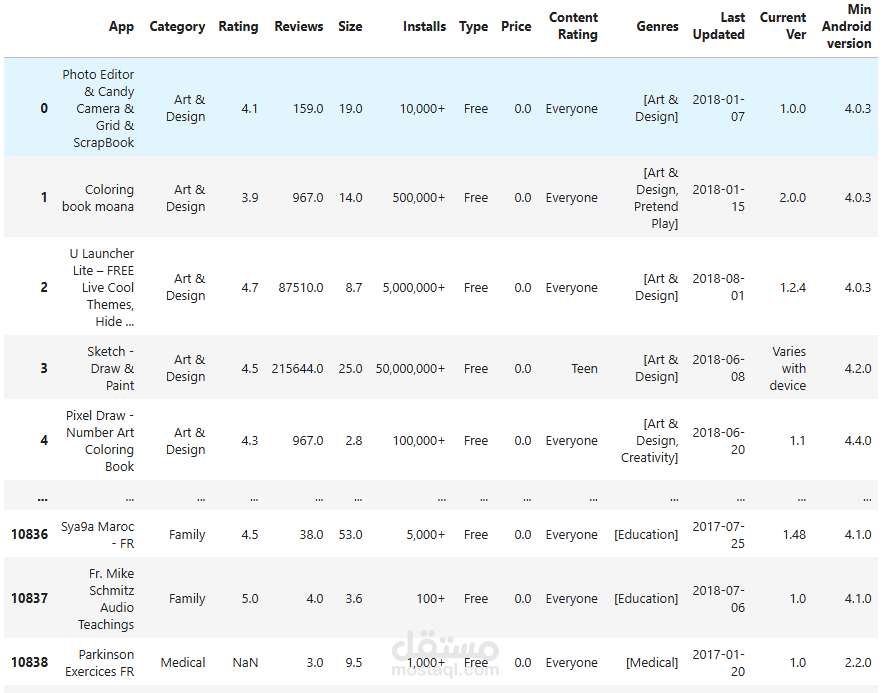Click the Price column header

(x=516, y=27)
